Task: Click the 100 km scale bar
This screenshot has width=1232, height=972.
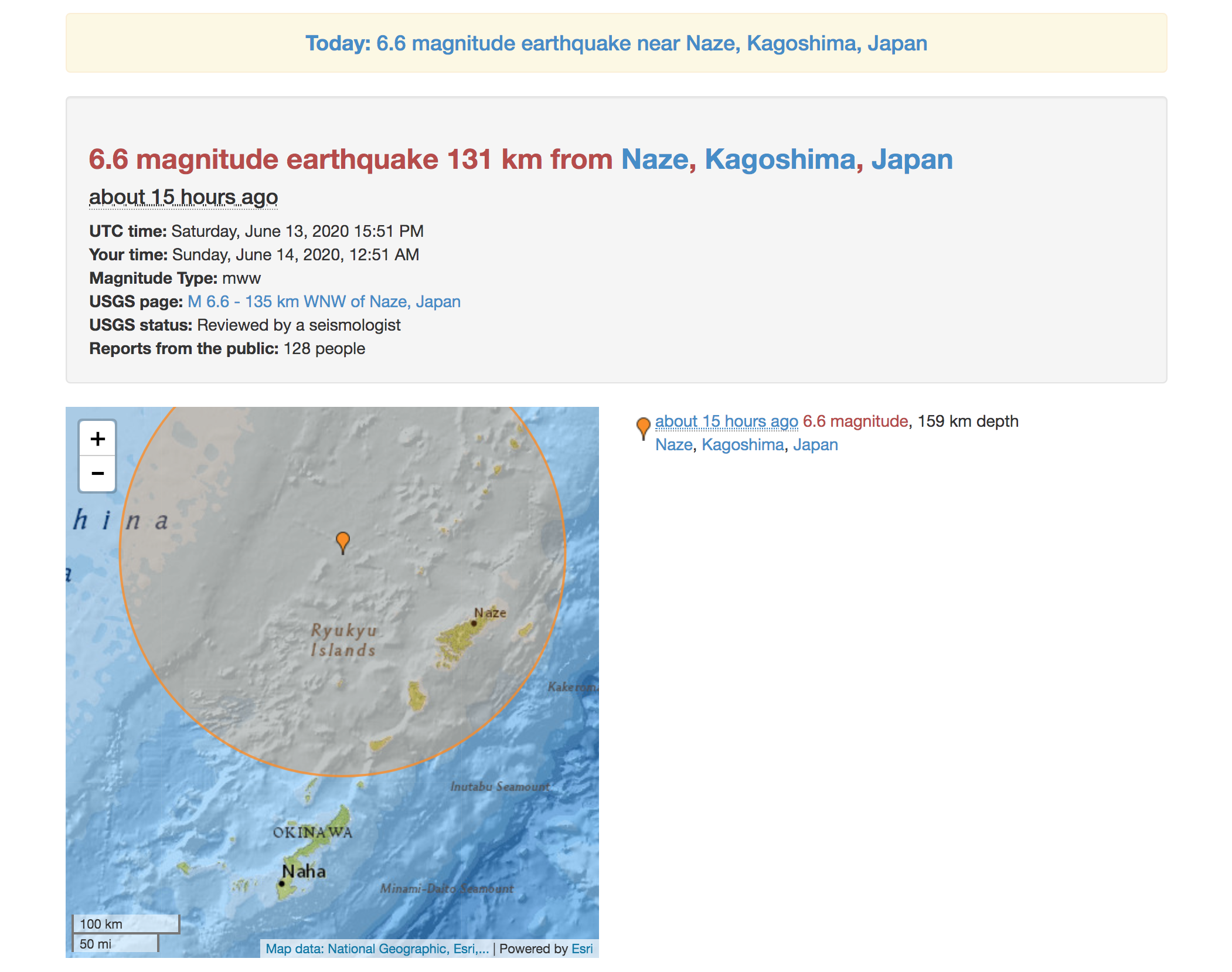Action: (125, 924)
